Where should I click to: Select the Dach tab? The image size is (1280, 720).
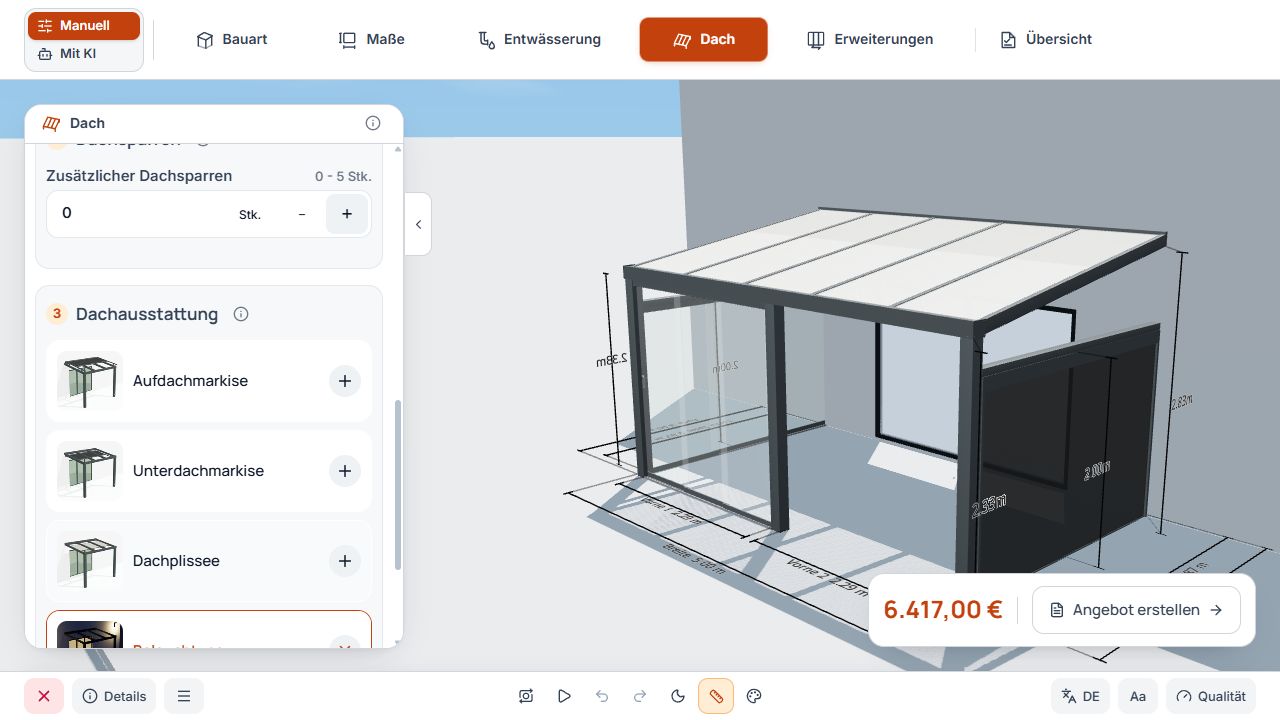pos(704,40)
